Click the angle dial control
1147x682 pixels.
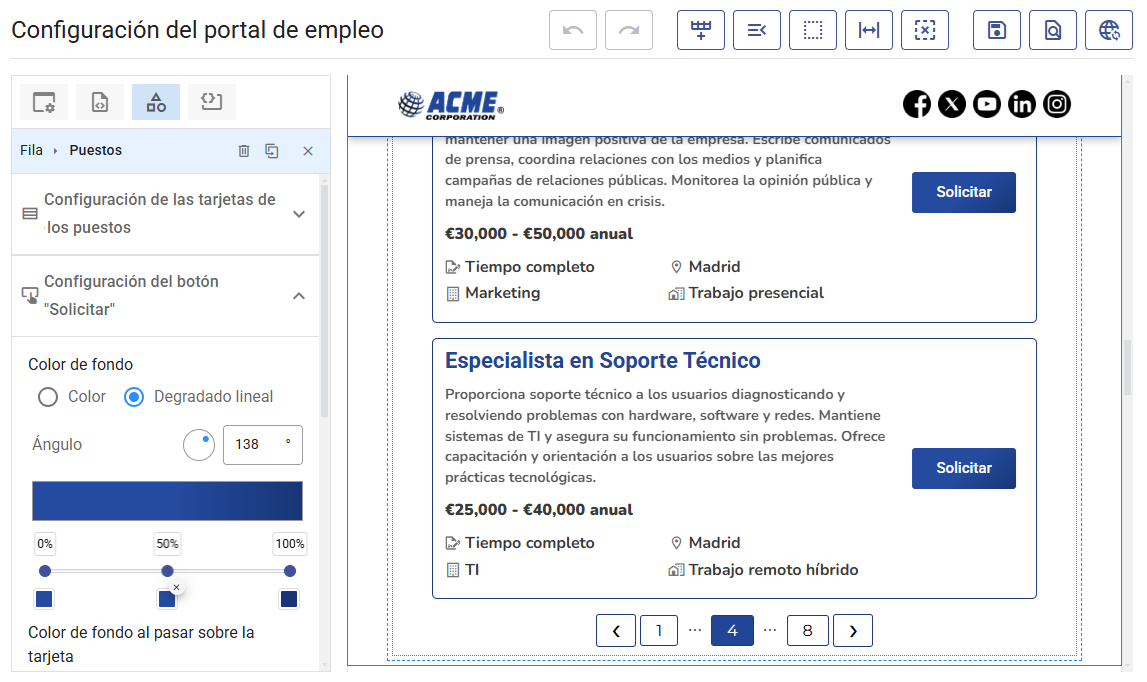(x=199, y=445)
